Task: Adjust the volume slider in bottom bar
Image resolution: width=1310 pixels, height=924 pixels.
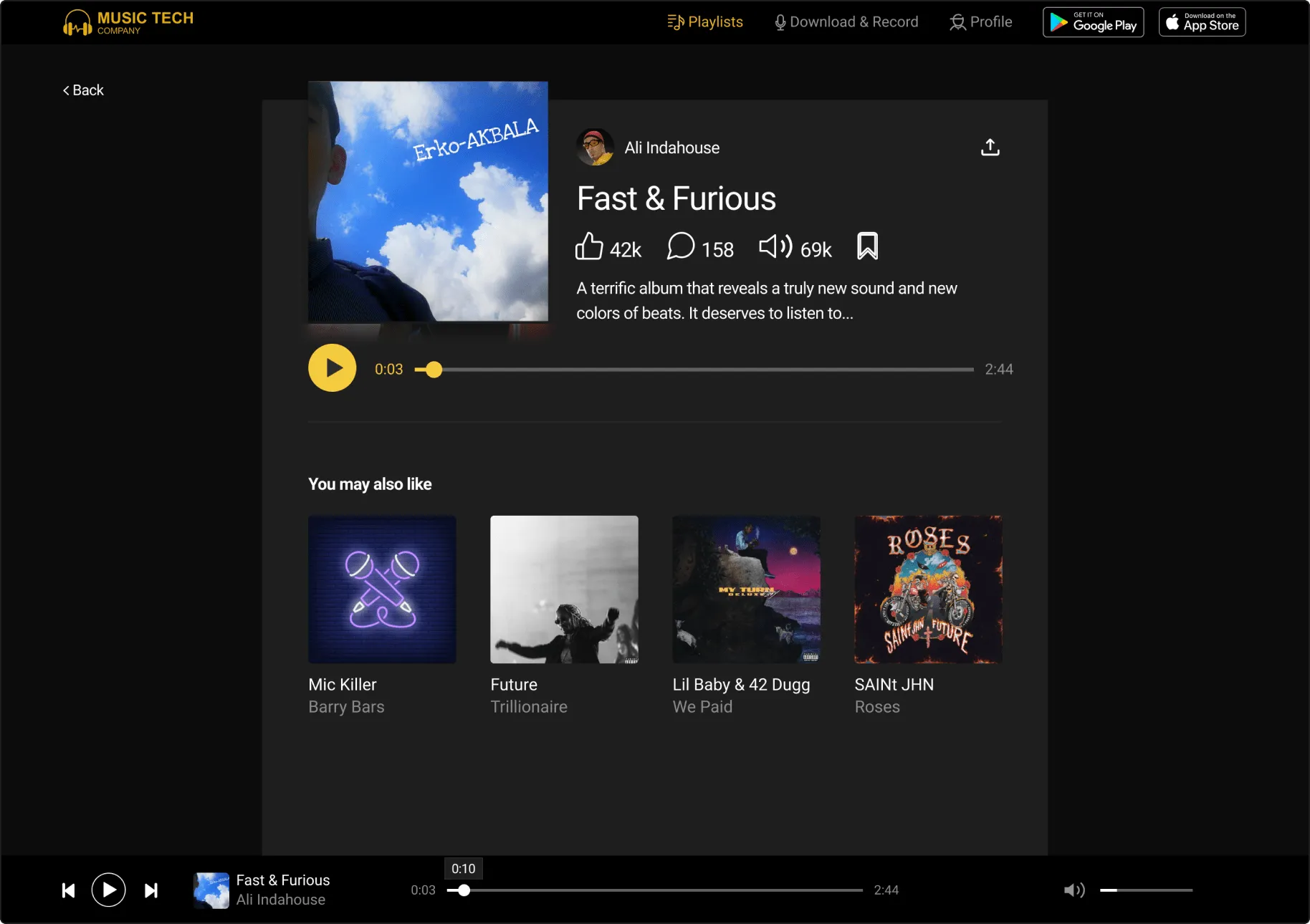Action: click(x=1147, y=890)
